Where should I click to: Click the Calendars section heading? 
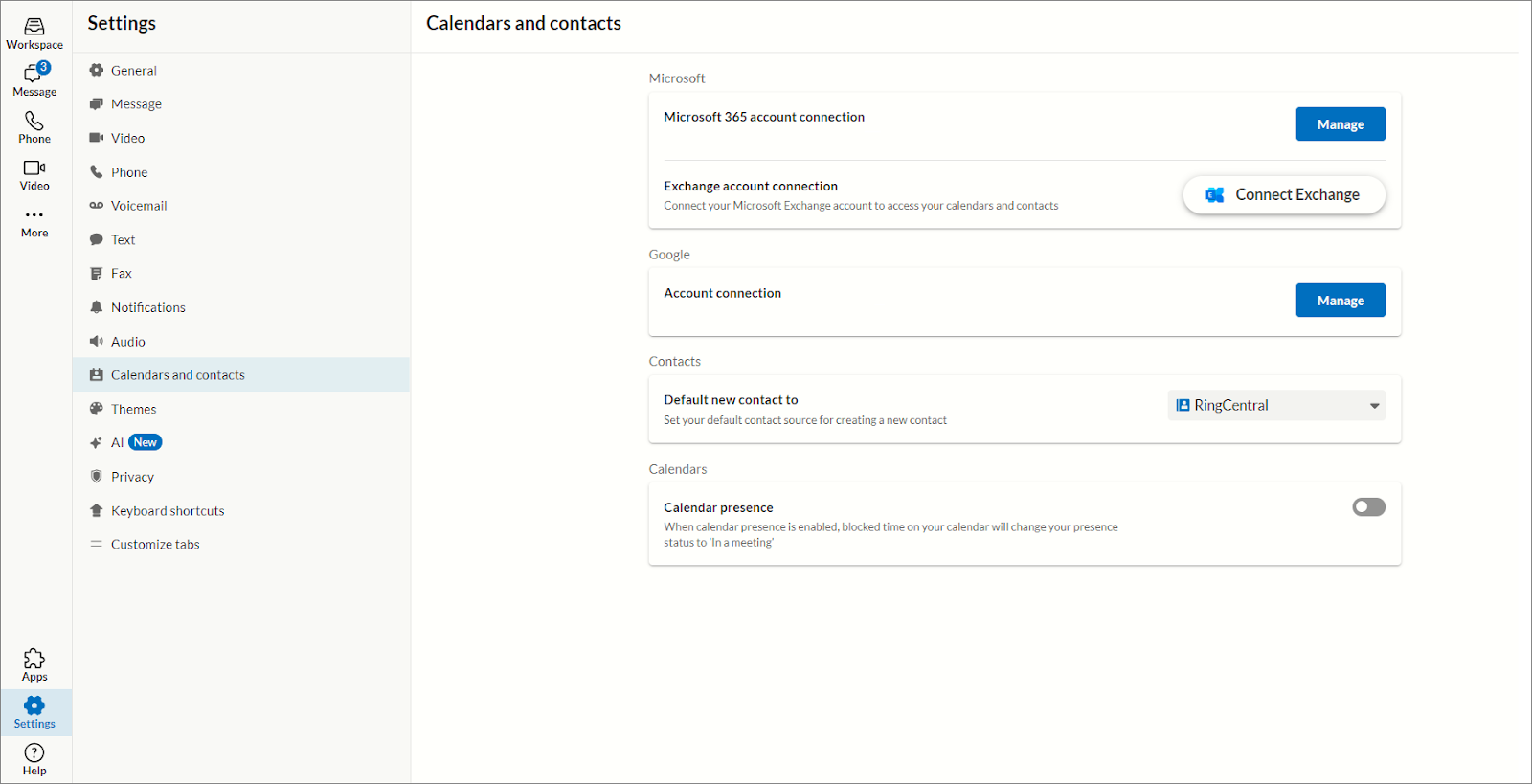678,469
